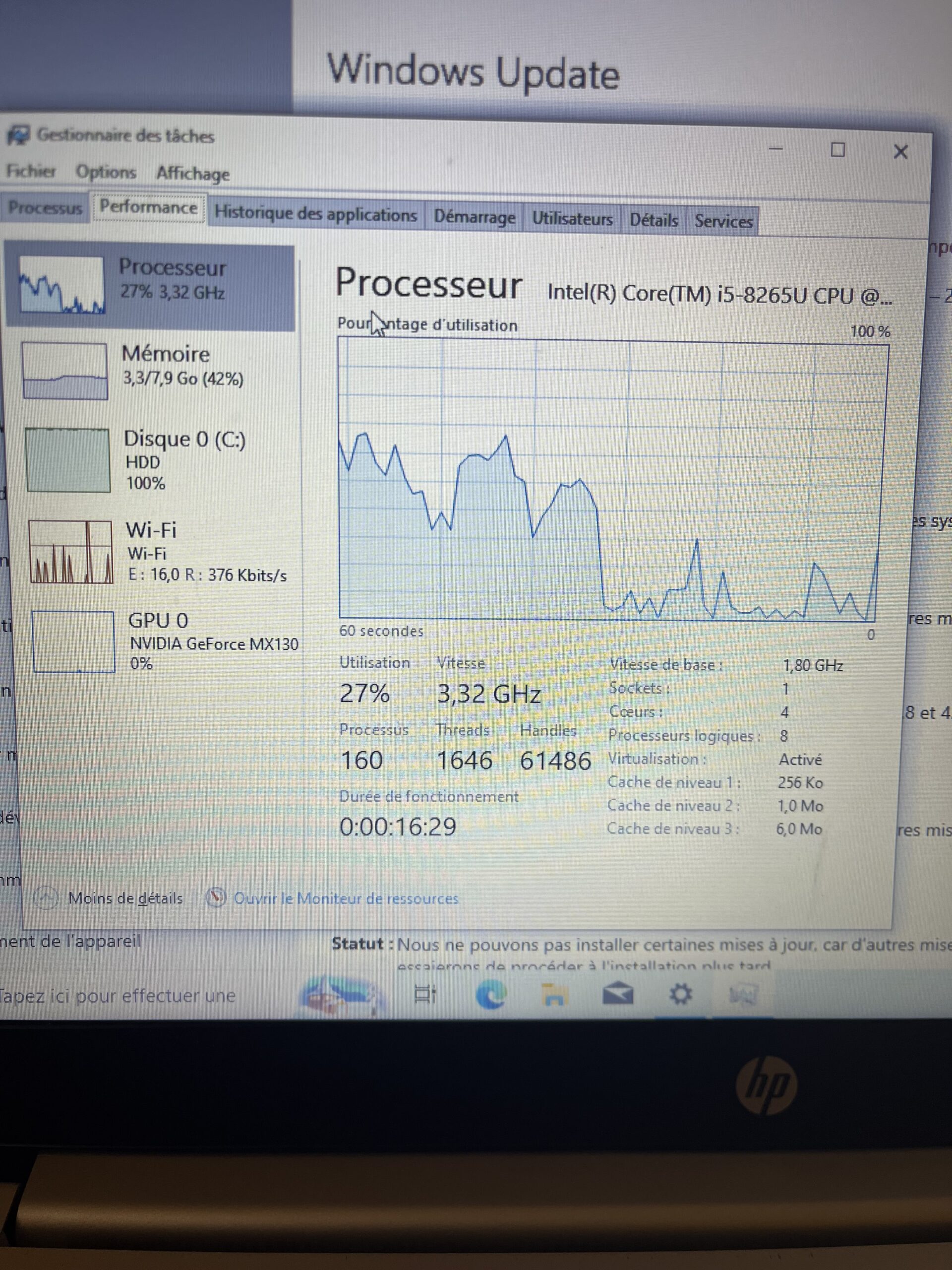This screenshot has height=1270, width=952.
Task: Open Microsoft Edge from the taskbar
Action: [x=492, y=994]
